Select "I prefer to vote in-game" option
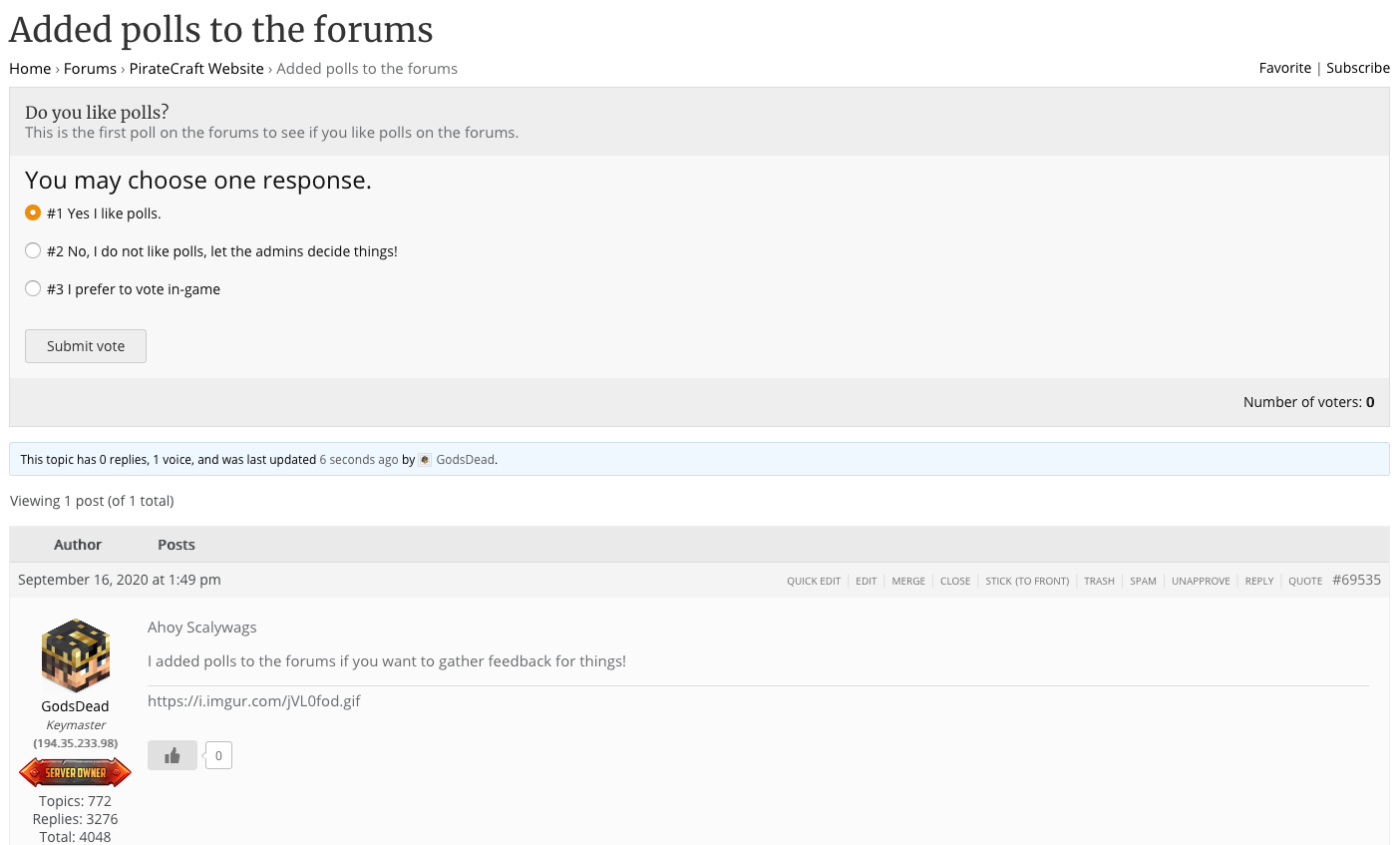Viewport: 1400px width, 845px height. coord(33,288)
